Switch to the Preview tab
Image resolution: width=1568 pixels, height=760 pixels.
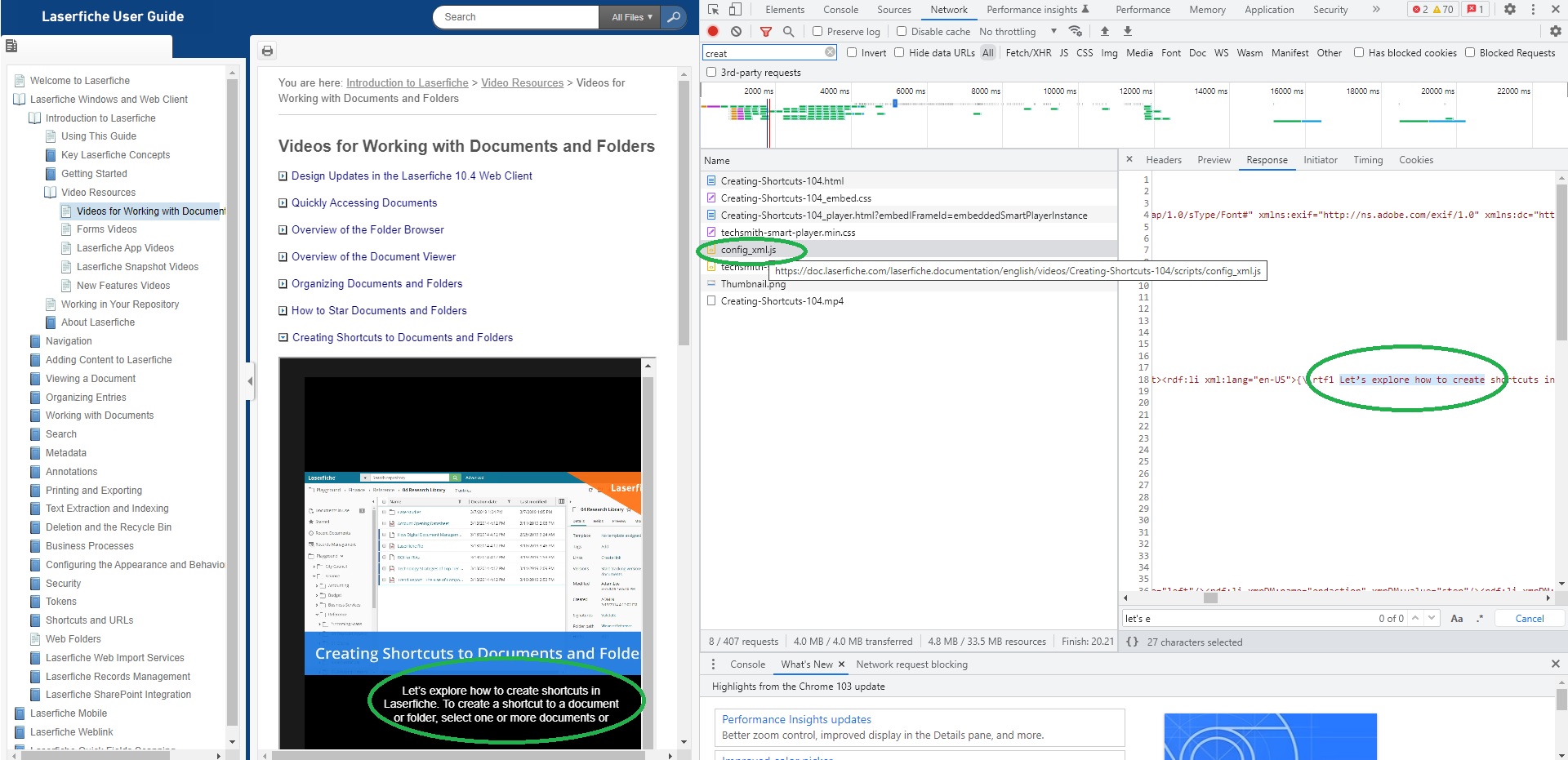1214,160
